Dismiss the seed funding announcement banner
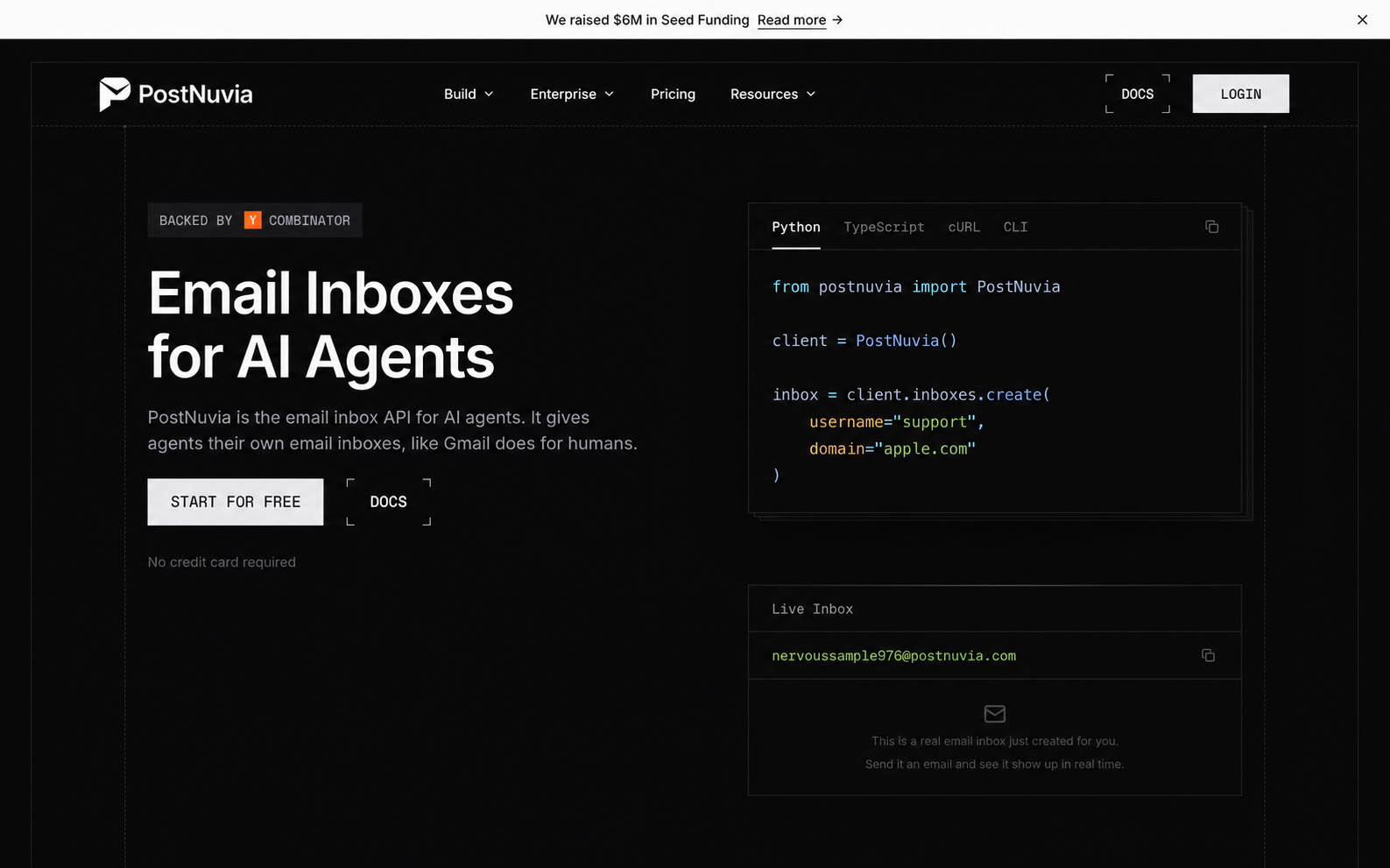Image resolution: width=1390 pixels, height=868 pixels. tap(1362, 19)
